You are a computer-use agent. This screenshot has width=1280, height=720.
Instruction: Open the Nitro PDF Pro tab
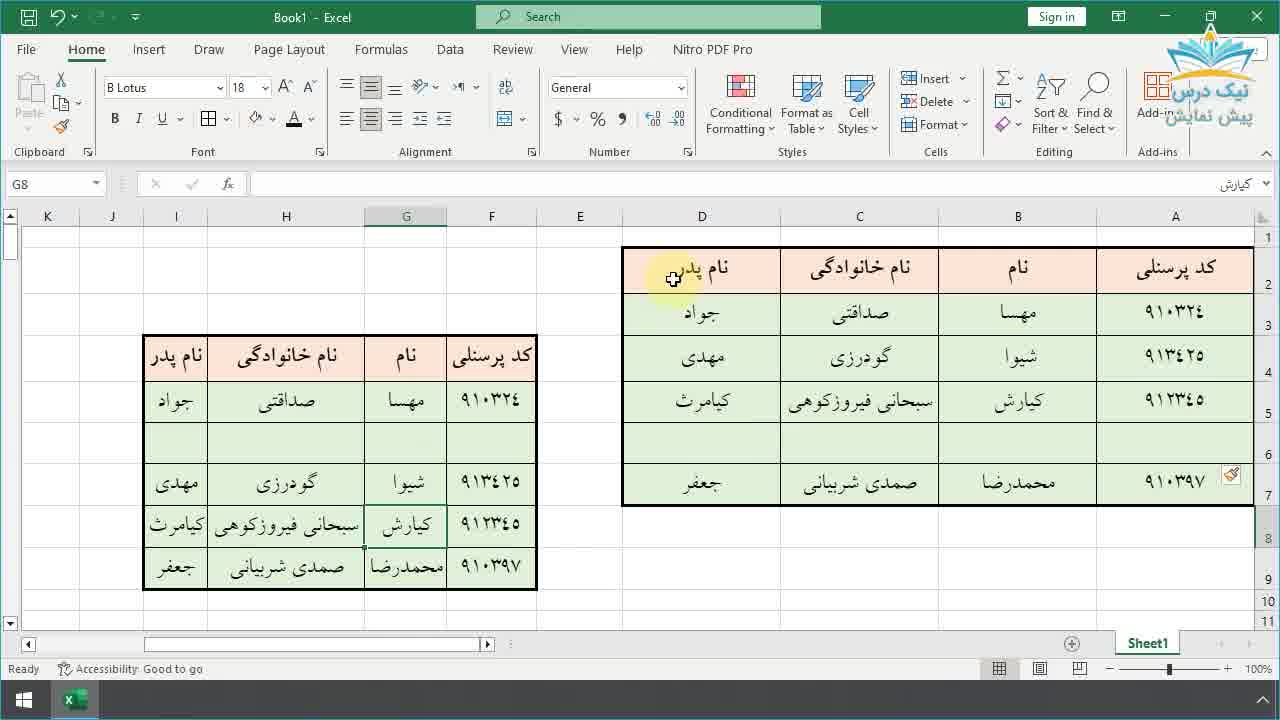coord(712,49)
